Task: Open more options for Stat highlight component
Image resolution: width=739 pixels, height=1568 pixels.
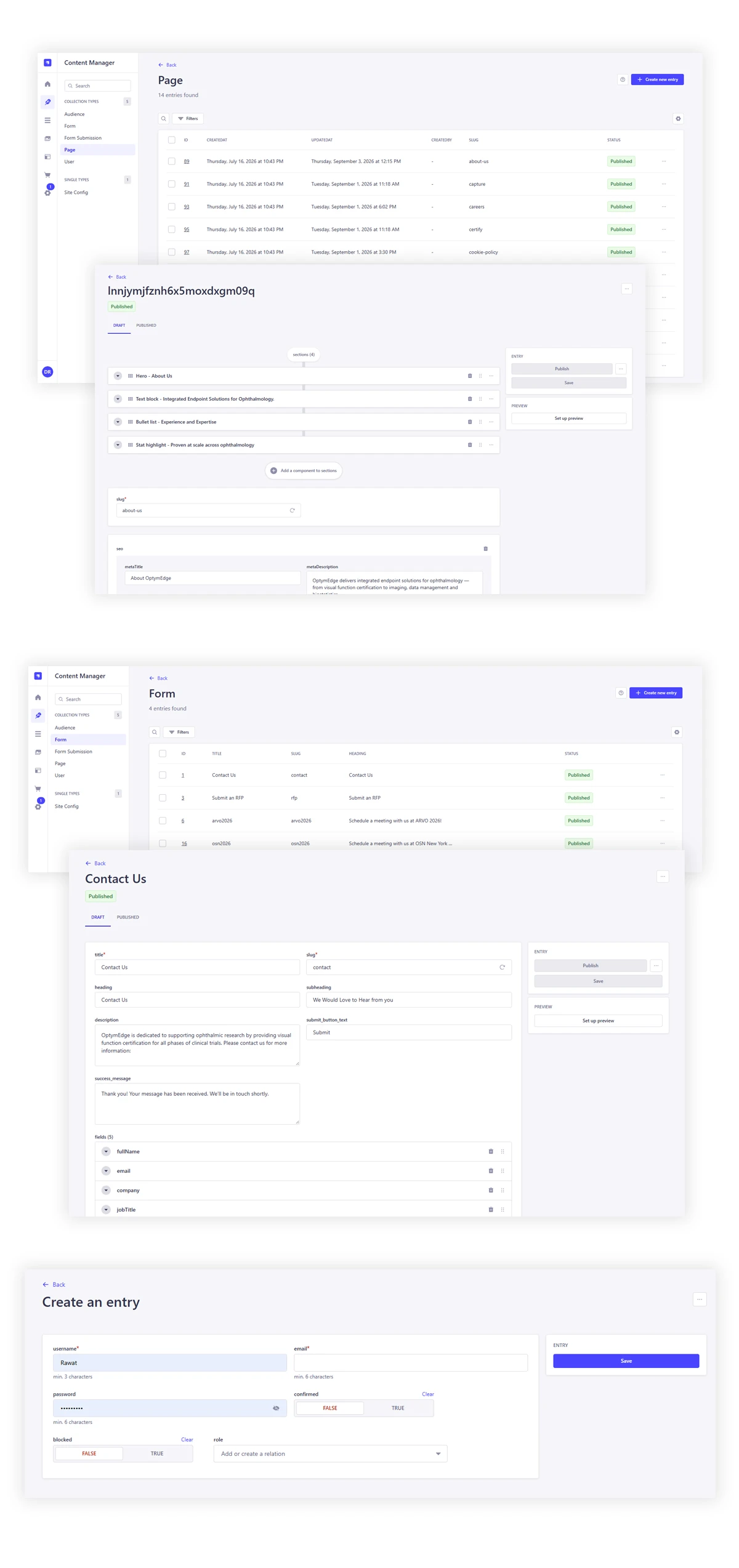Action: pyautogui.click(x=491, y=445)
